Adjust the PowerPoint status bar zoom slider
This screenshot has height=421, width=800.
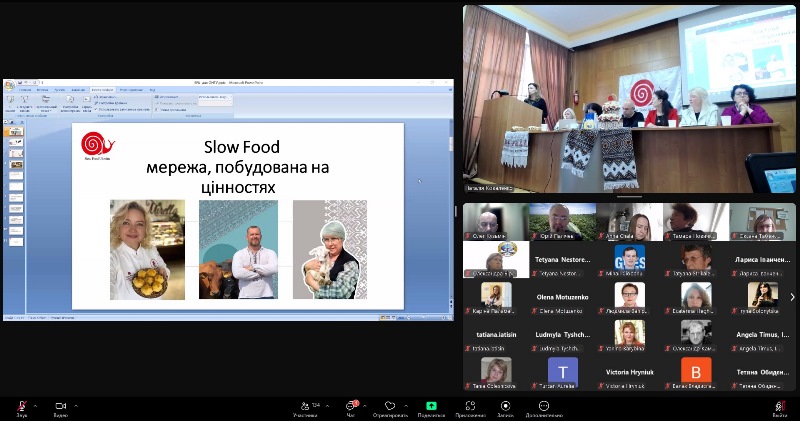(x=426, y=317)
